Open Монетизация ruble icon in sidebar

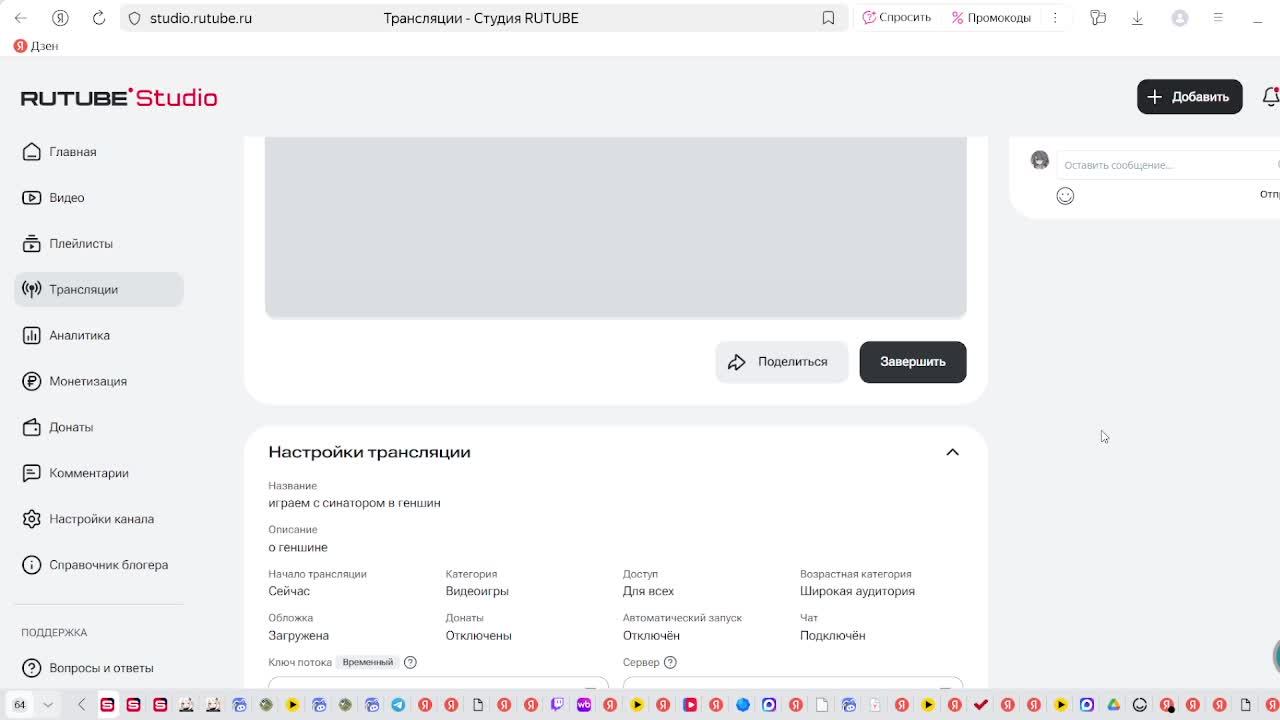tap(32, 381)
